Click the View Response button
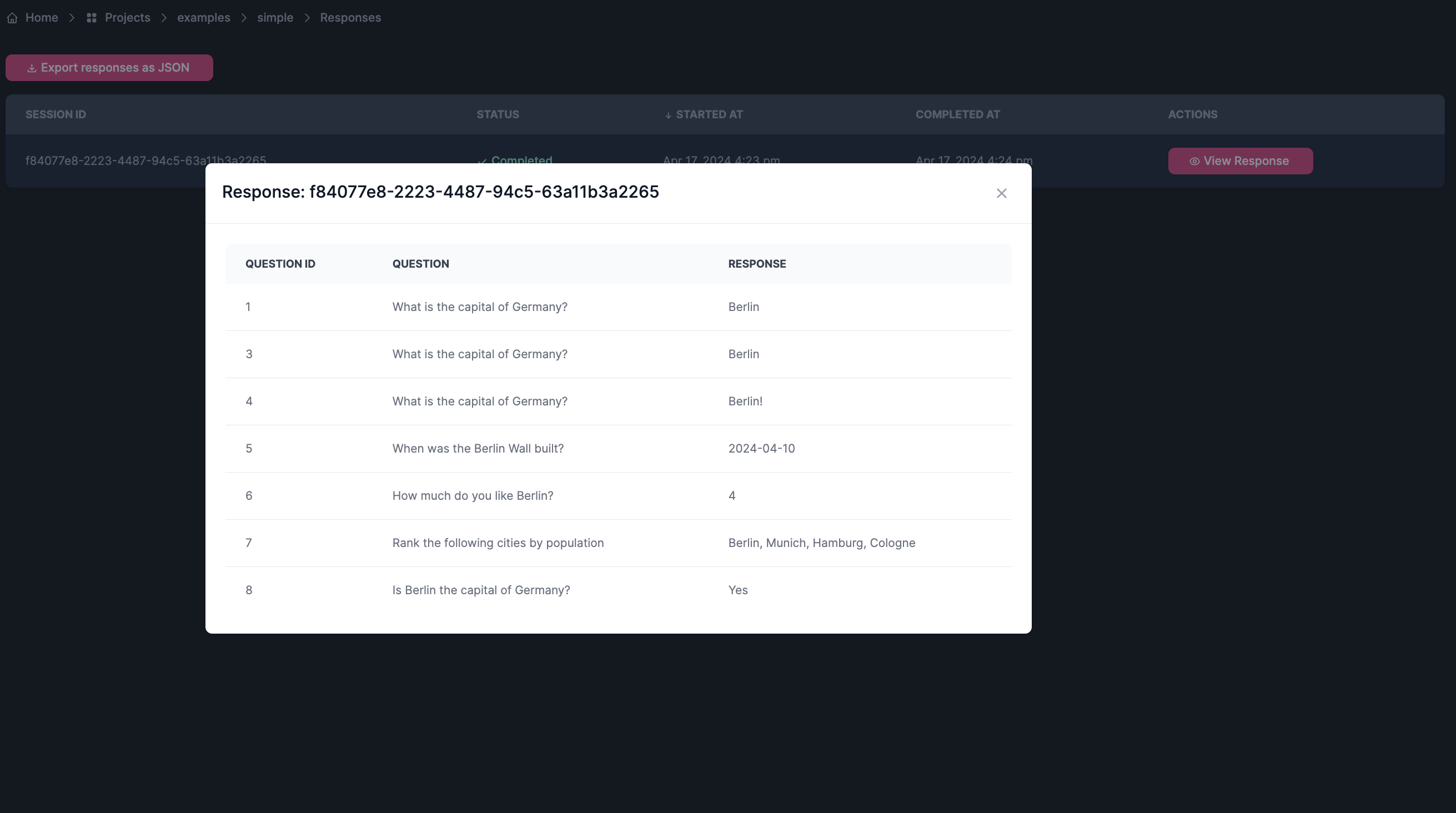The height and width of the screenshot is (813, 1456). tap(1240, 161)
